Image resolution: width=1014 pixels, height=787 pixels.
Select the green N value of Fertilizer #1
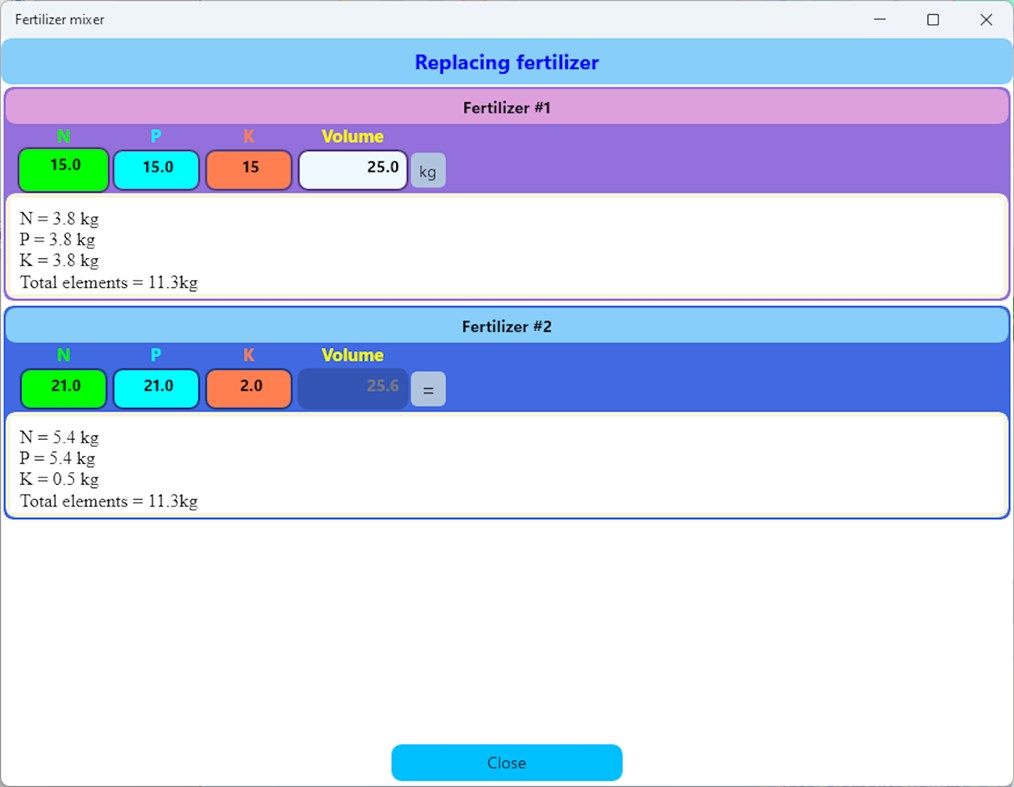pyautogui.click(x=63, y=170)
